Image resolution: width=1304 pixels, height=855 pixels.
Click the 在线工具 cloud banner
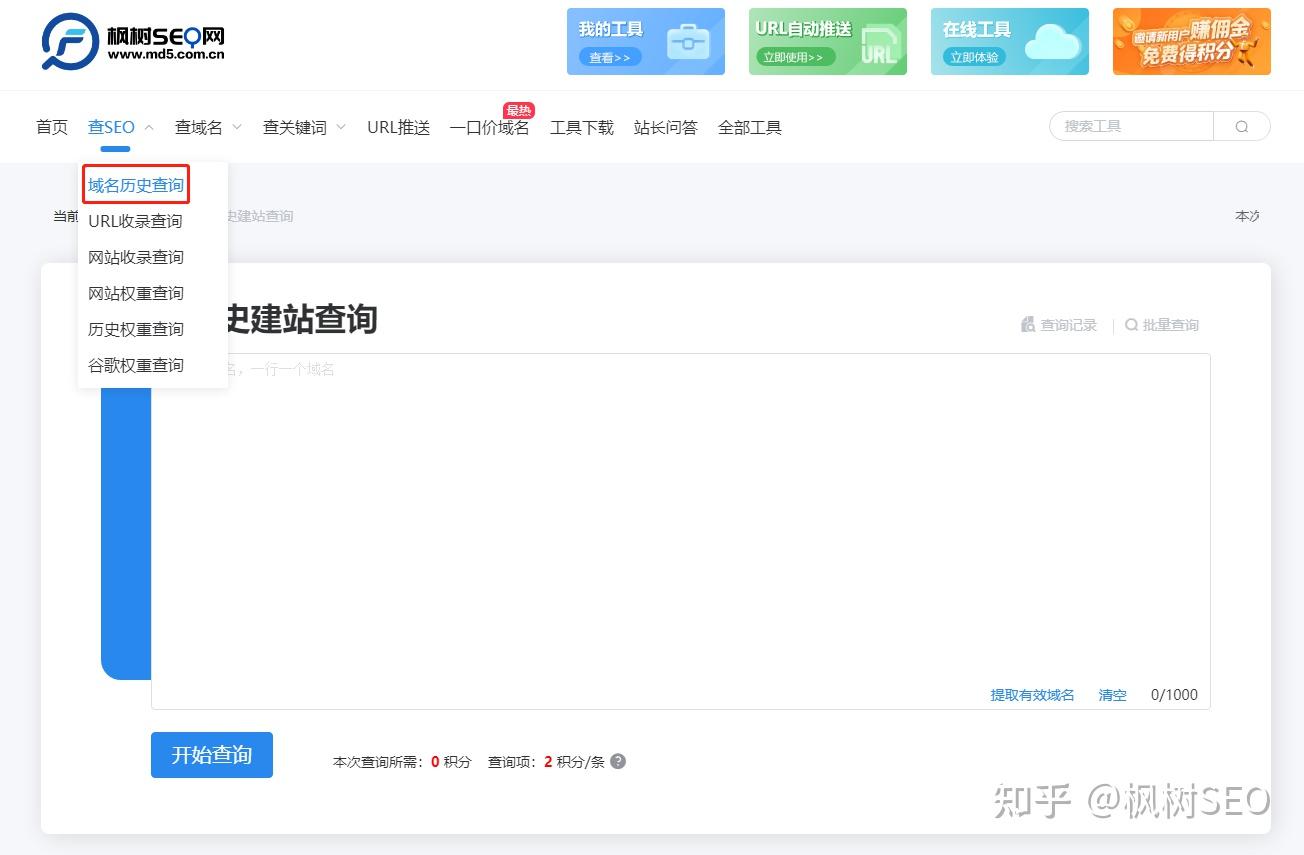click(x=1009, y=41)
